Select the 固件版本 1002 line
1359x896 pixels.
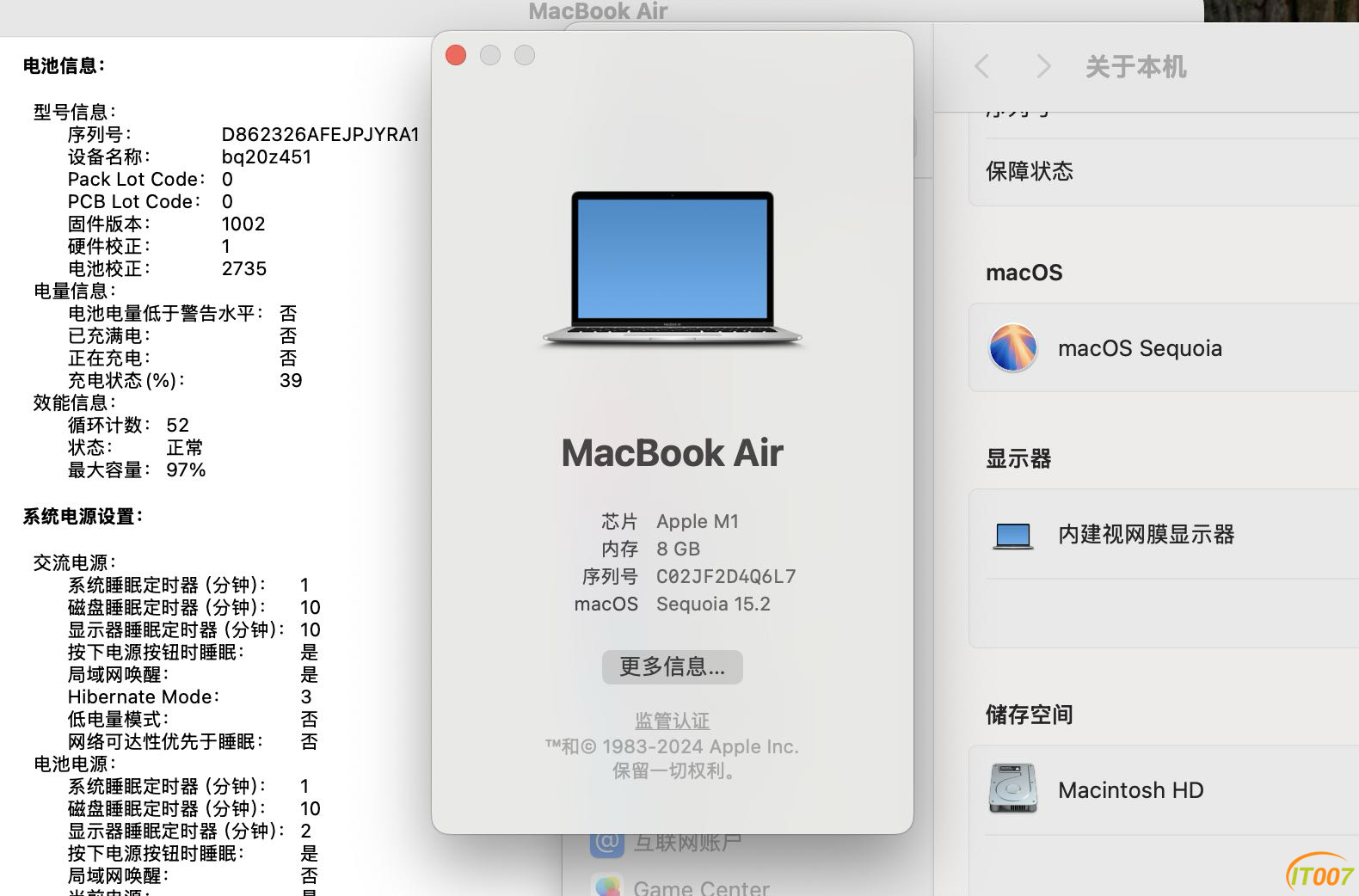click(166, 224)
